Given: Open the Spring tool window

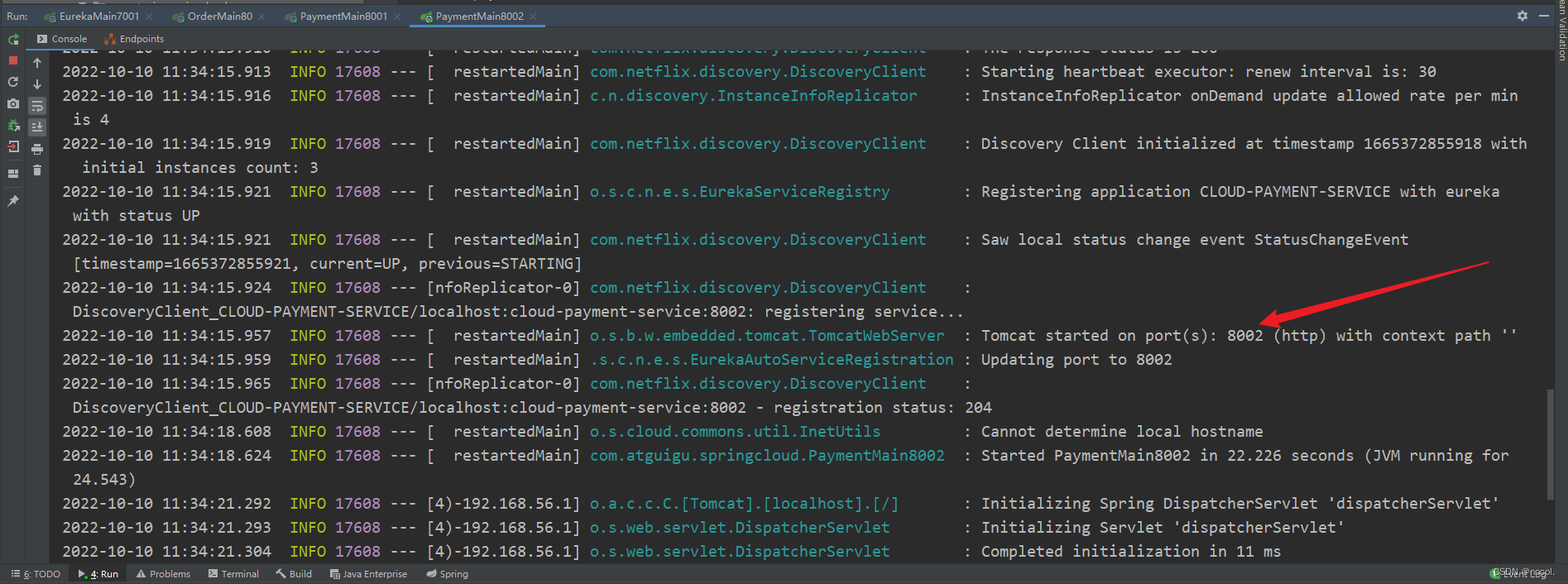Looking at the screenshot, I should [447, 574].
